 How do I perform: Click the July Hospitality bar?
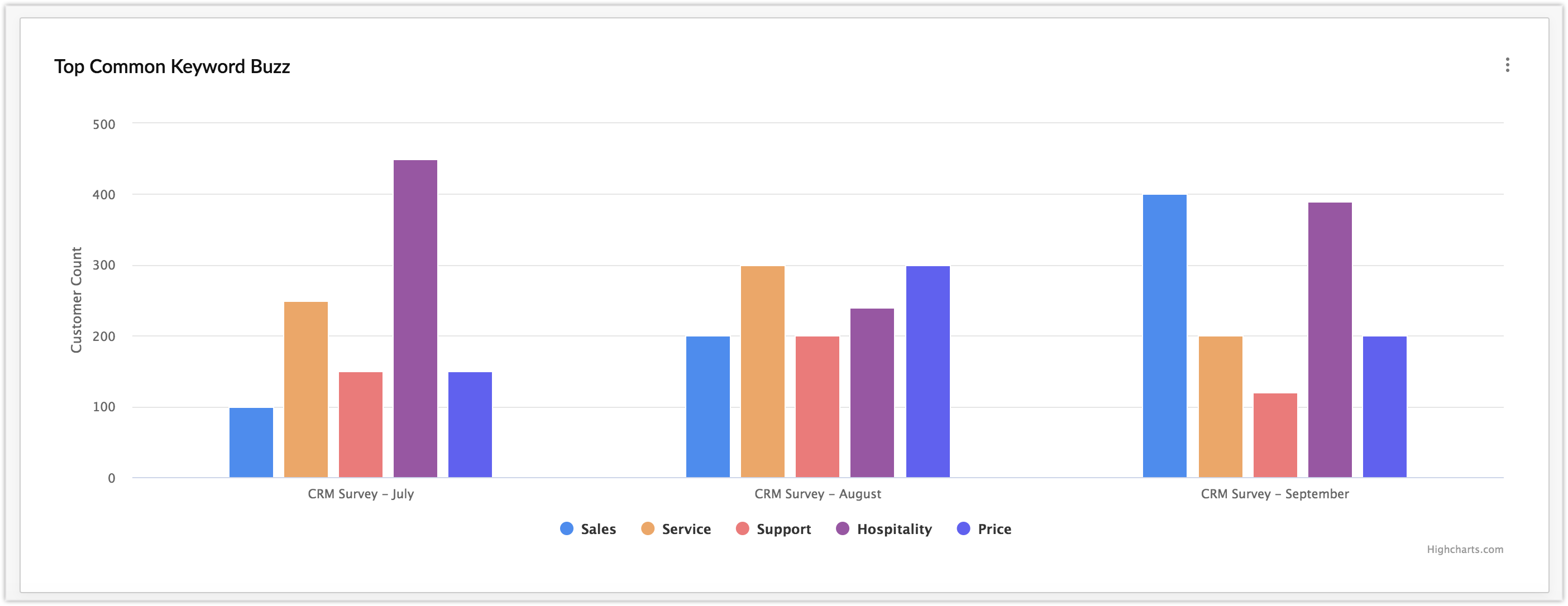click(415, 318)
